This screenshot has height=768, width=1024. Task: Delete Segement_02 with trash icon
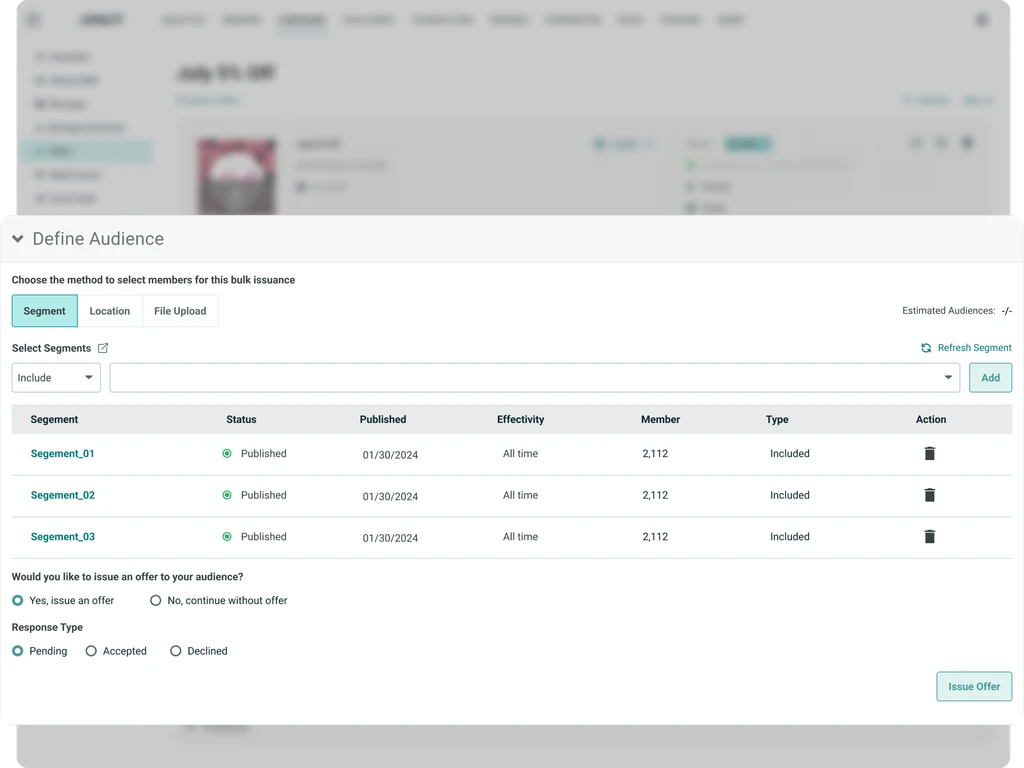pos(929,495)
